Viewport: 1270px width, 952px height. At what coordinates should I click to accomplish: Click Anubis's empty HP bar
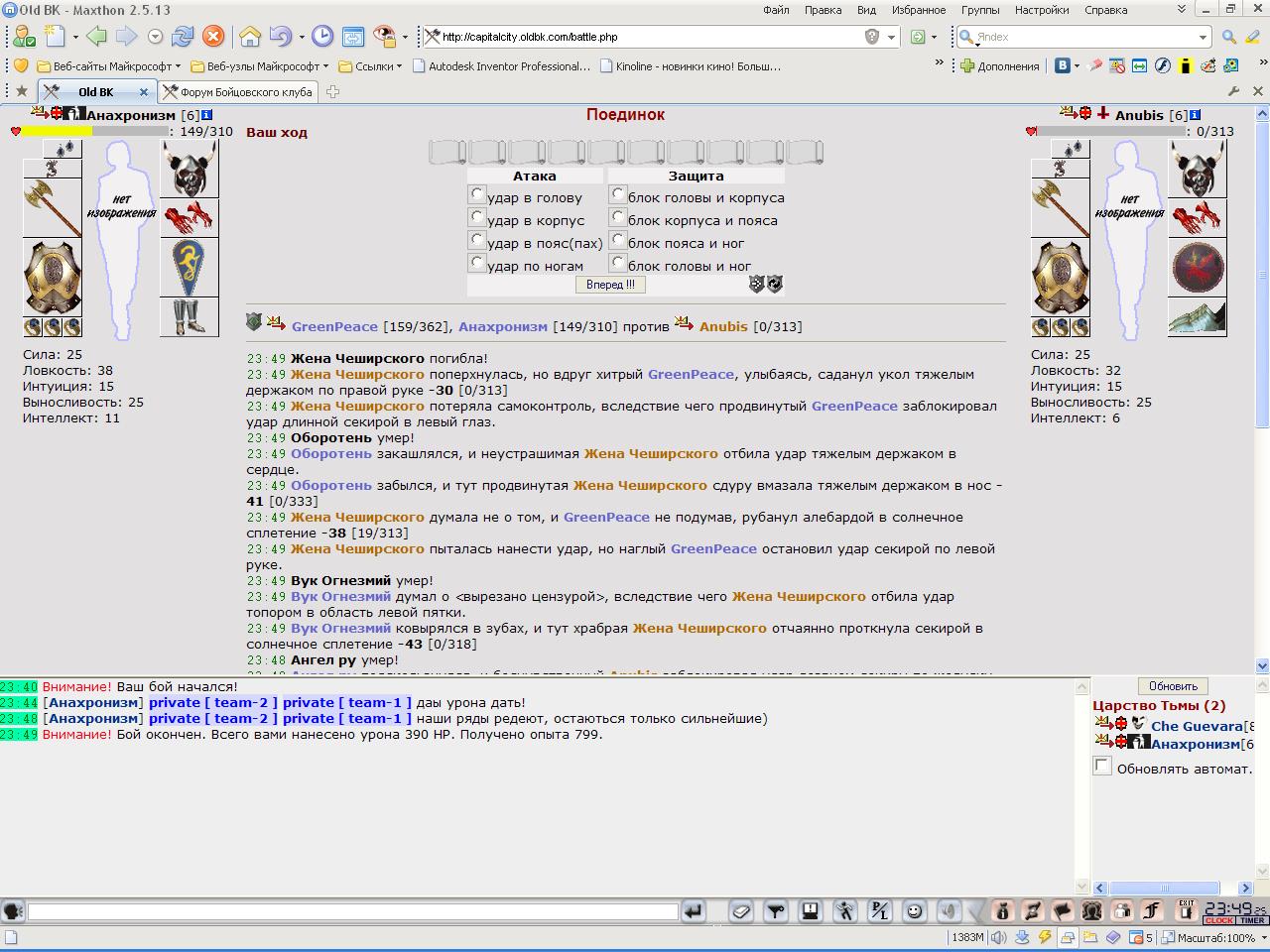click(1111, 131)
